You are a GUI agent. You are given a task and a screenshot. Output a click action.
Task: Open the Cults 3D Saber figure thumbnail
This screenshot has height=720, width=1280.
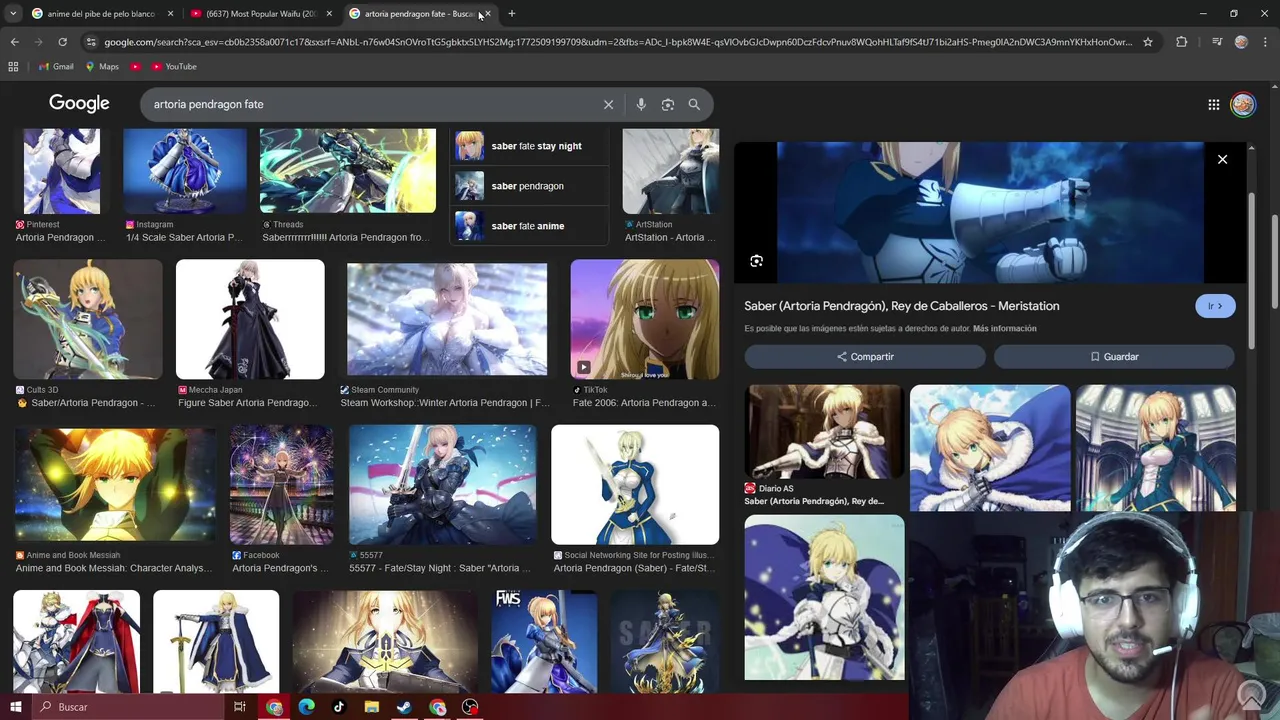pyautogui.click(x=88, y=320)
